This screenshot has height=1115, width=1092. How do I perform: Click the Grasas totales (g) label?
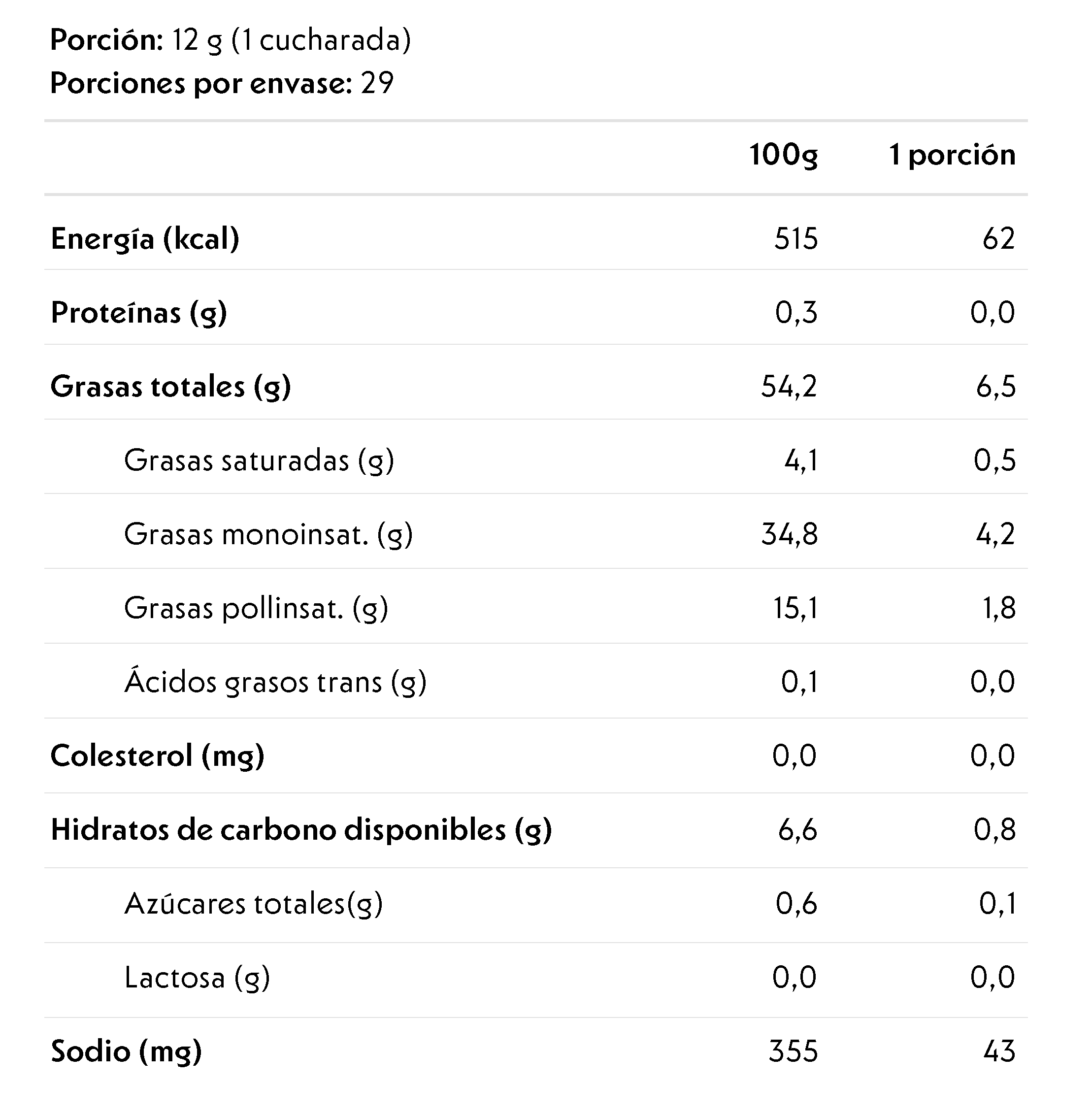[x=171, y=387]
